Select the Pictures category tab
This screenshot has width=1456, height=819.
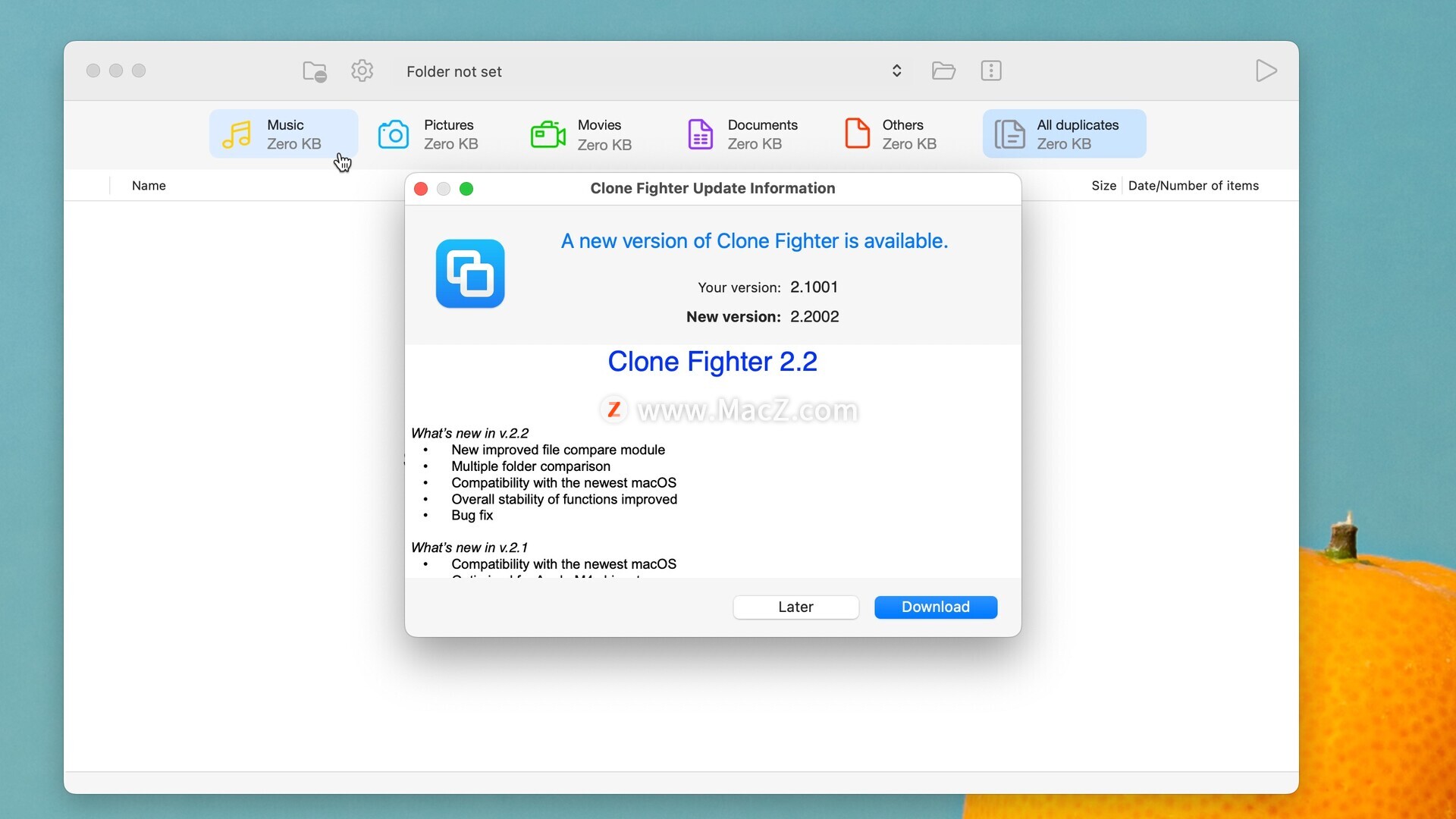coord(429,134)
